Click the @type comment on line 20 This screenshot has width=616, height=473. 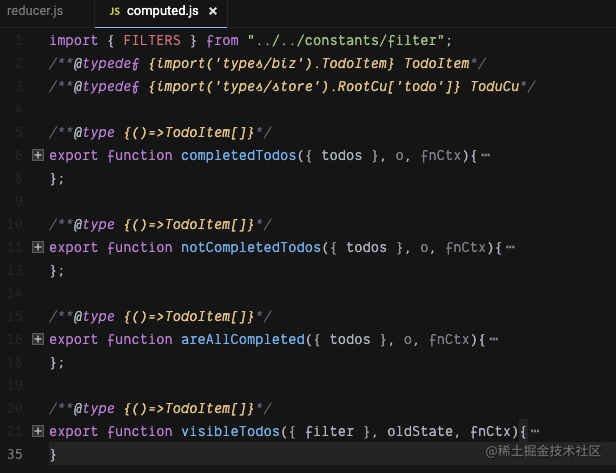(160, 409)
